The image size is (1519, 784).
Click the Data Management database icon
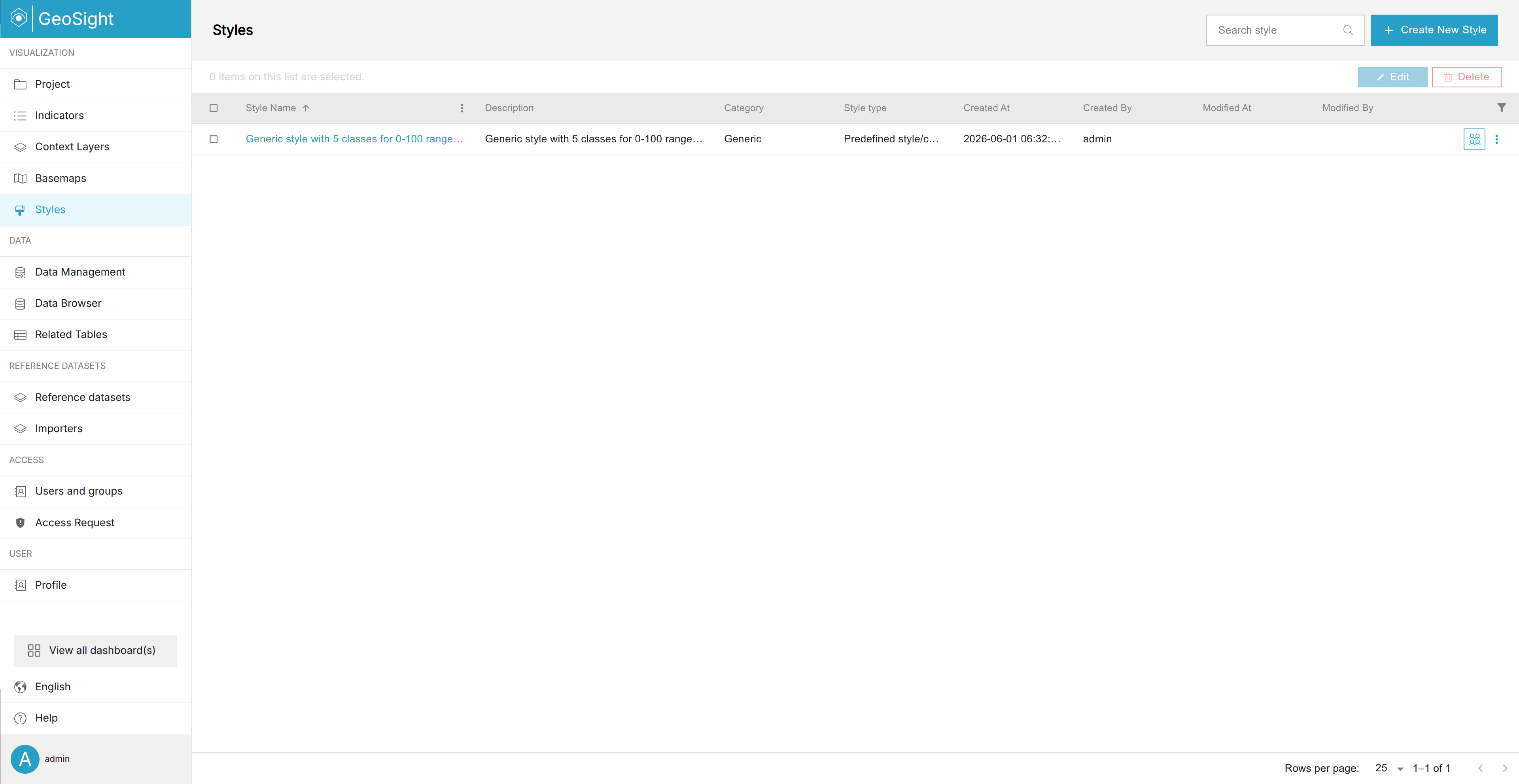20,272
